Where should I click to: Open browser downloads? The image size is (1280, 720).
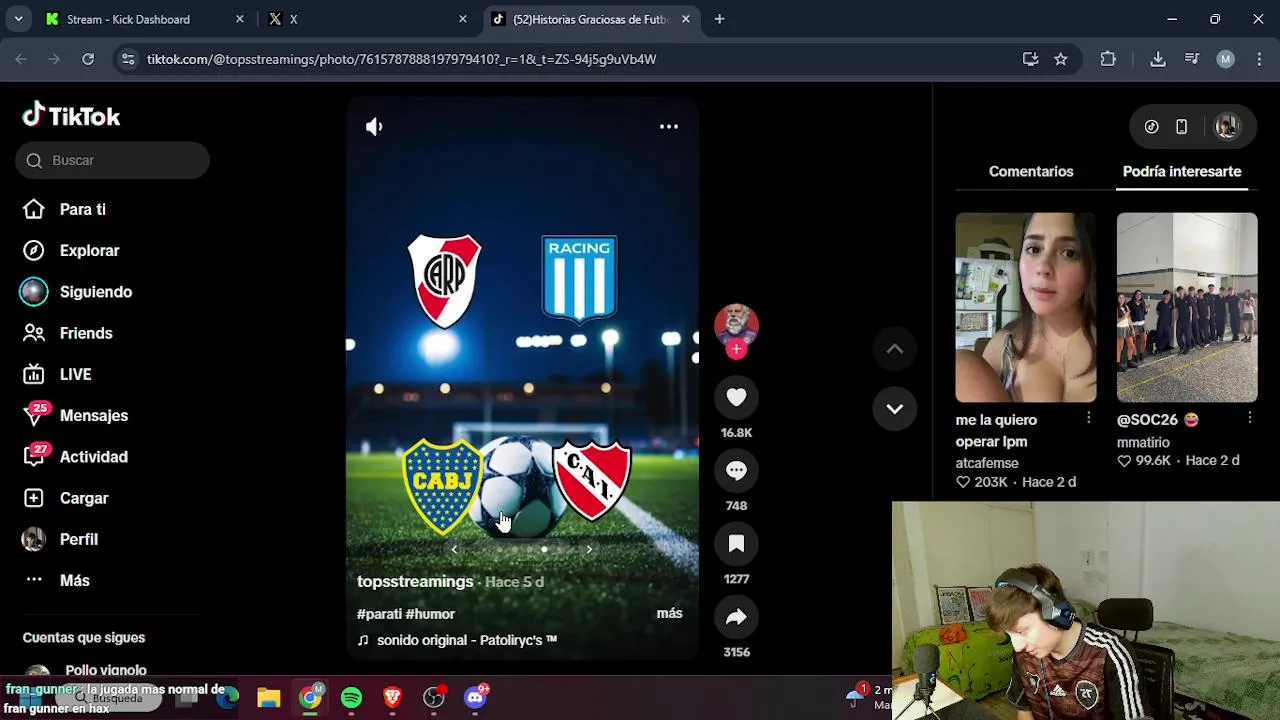tap(1158, 59)
